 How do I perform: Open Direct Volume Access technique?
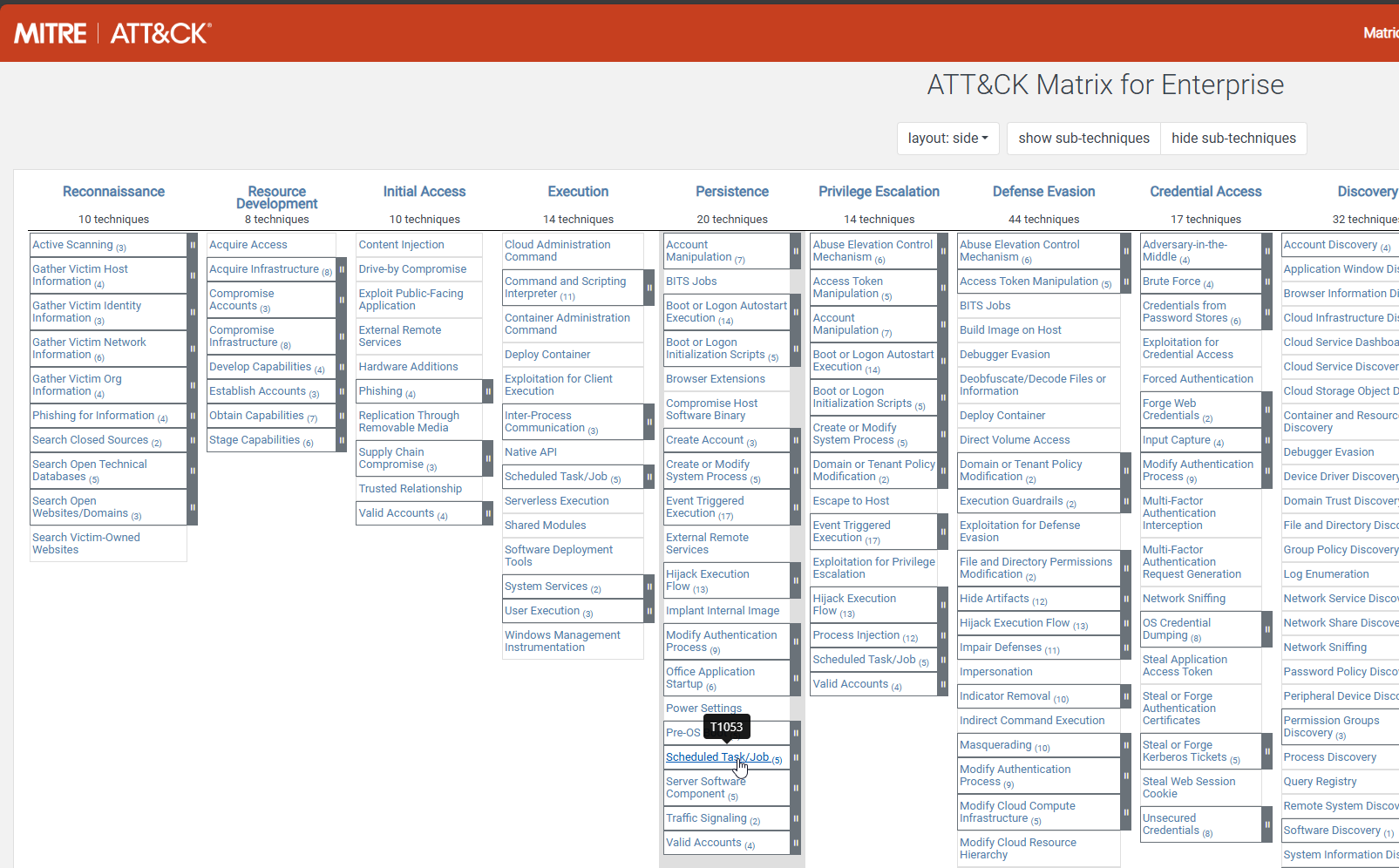(x=1015, y=440)
